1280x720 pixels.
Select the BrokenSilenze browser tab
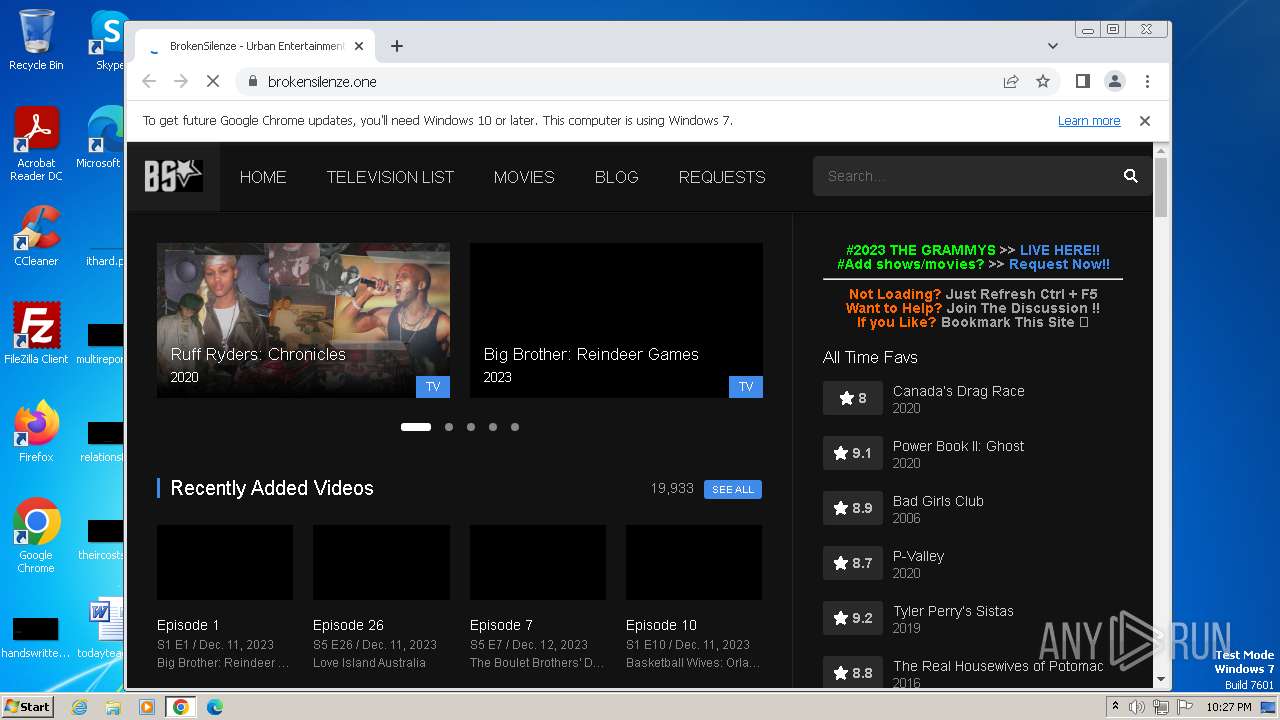255,46
